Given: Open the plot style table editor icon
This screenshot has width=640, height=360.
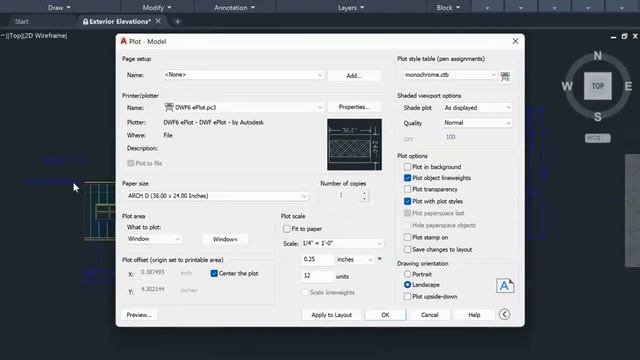Looking at the screenshot, I should pos(505,76).
